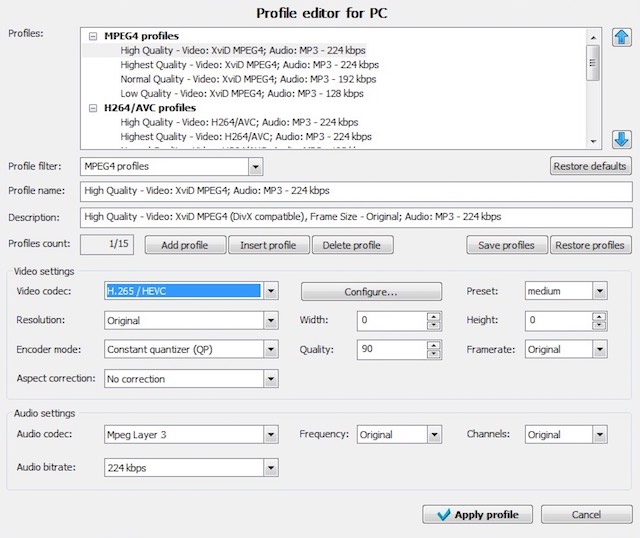Image resolution: width=640 pixels, height=538 pixels.
Task: Click into the Profile name field
Action: click(x=356, y=191)
